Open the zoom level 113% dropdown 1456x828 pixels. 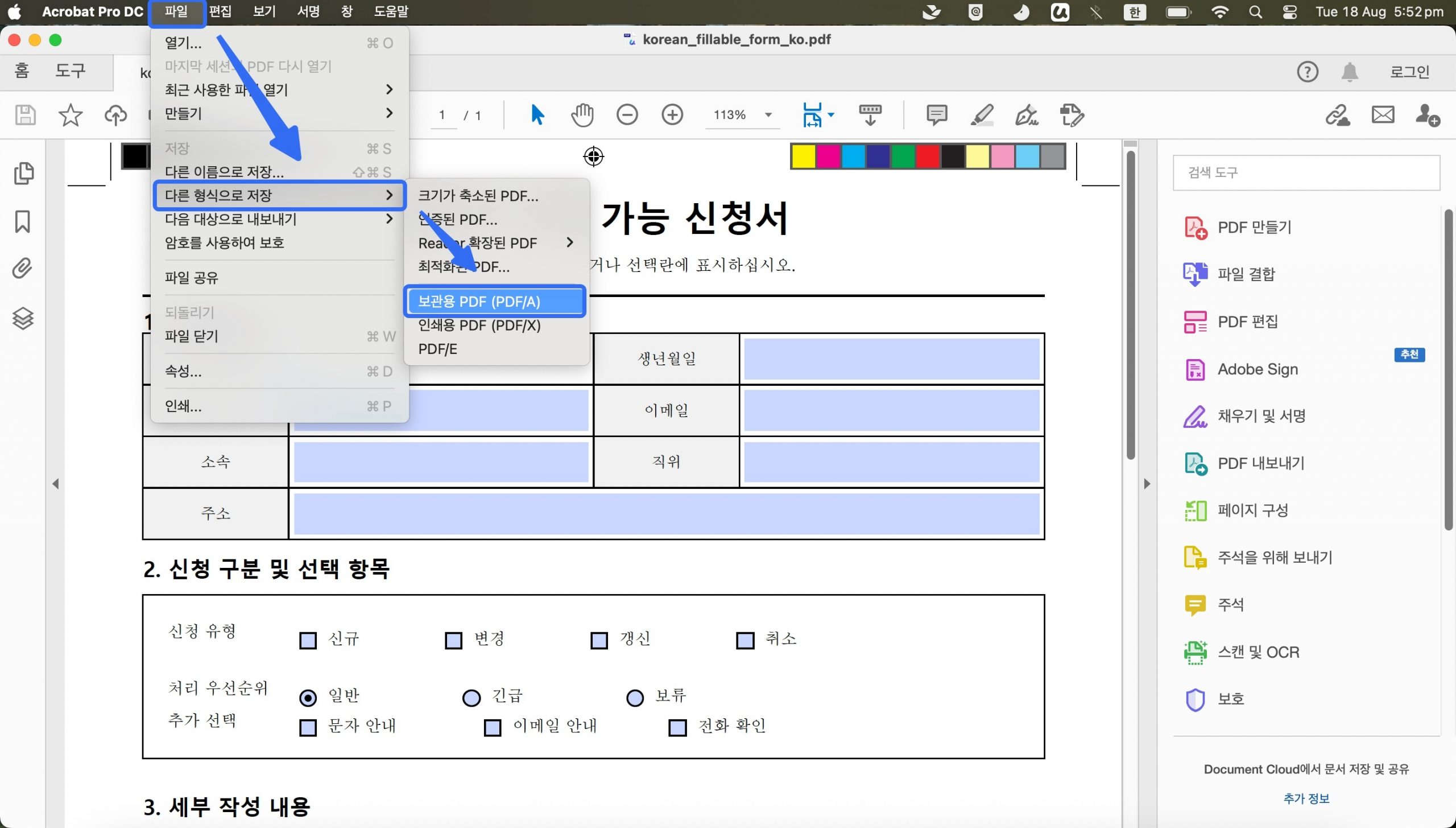[x=768, y=115]
